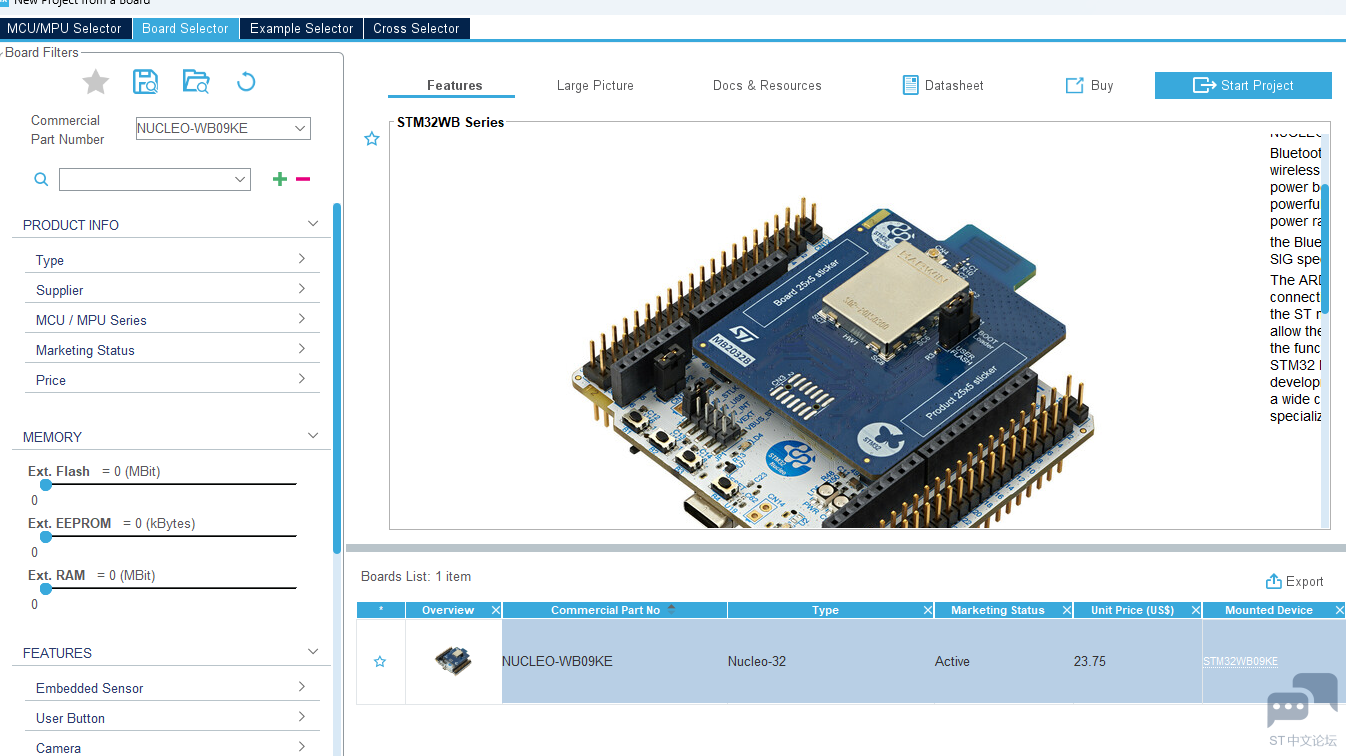Click the Type column header label
This screenshot has width=1346, height=756.
(x=825, y=610)
